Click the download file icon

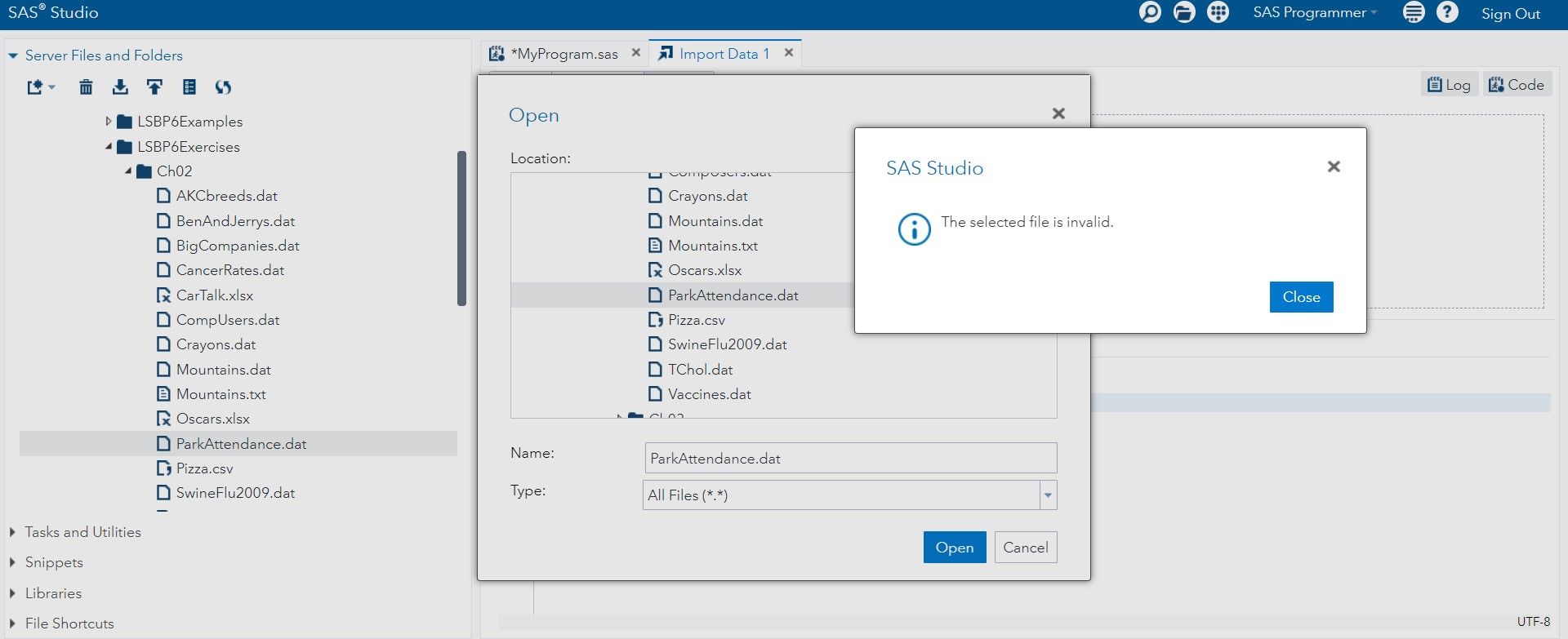tap(120, 87)
